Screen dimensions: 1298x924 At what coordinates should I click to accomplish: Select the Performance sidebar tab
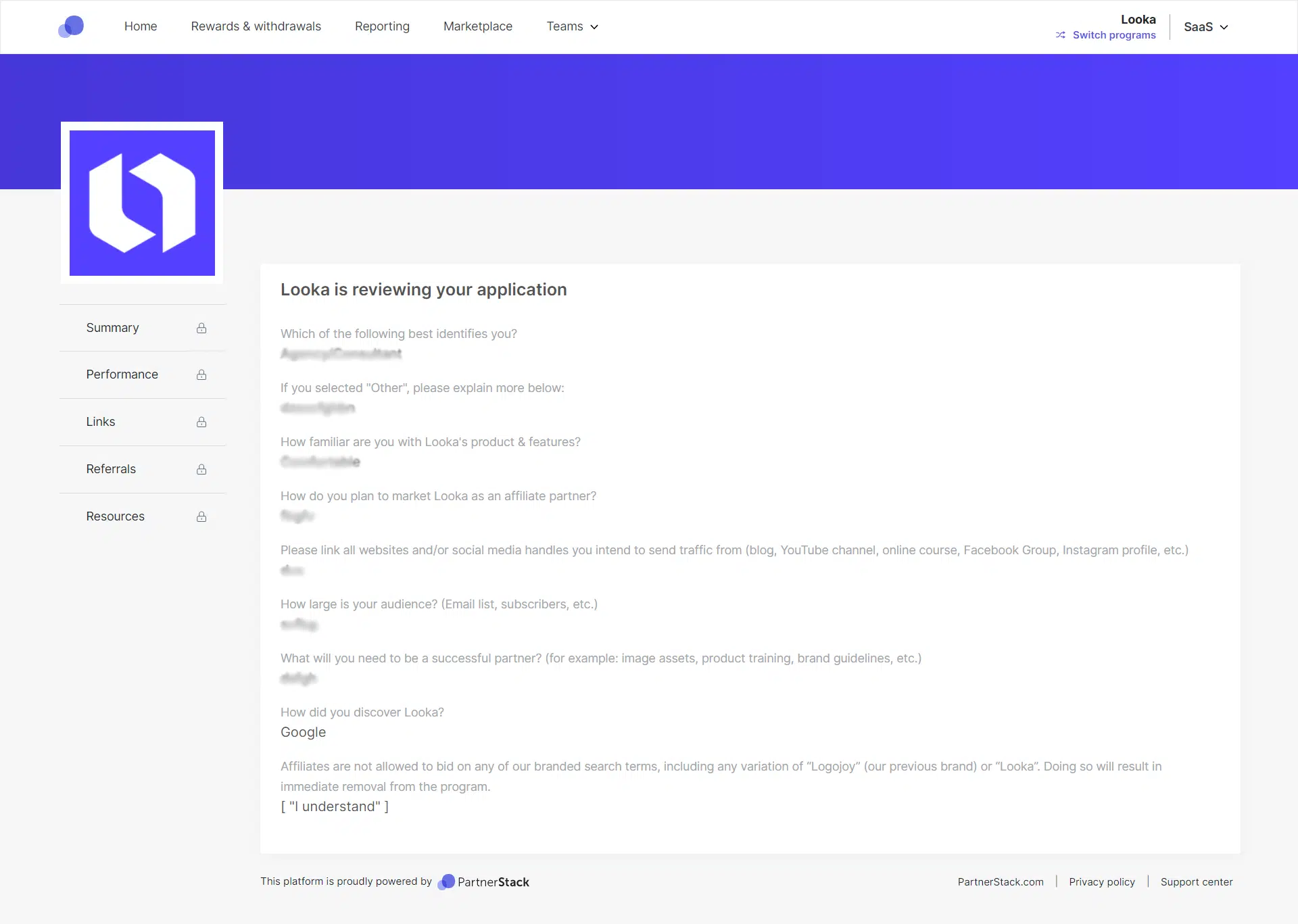pos(143,374)
